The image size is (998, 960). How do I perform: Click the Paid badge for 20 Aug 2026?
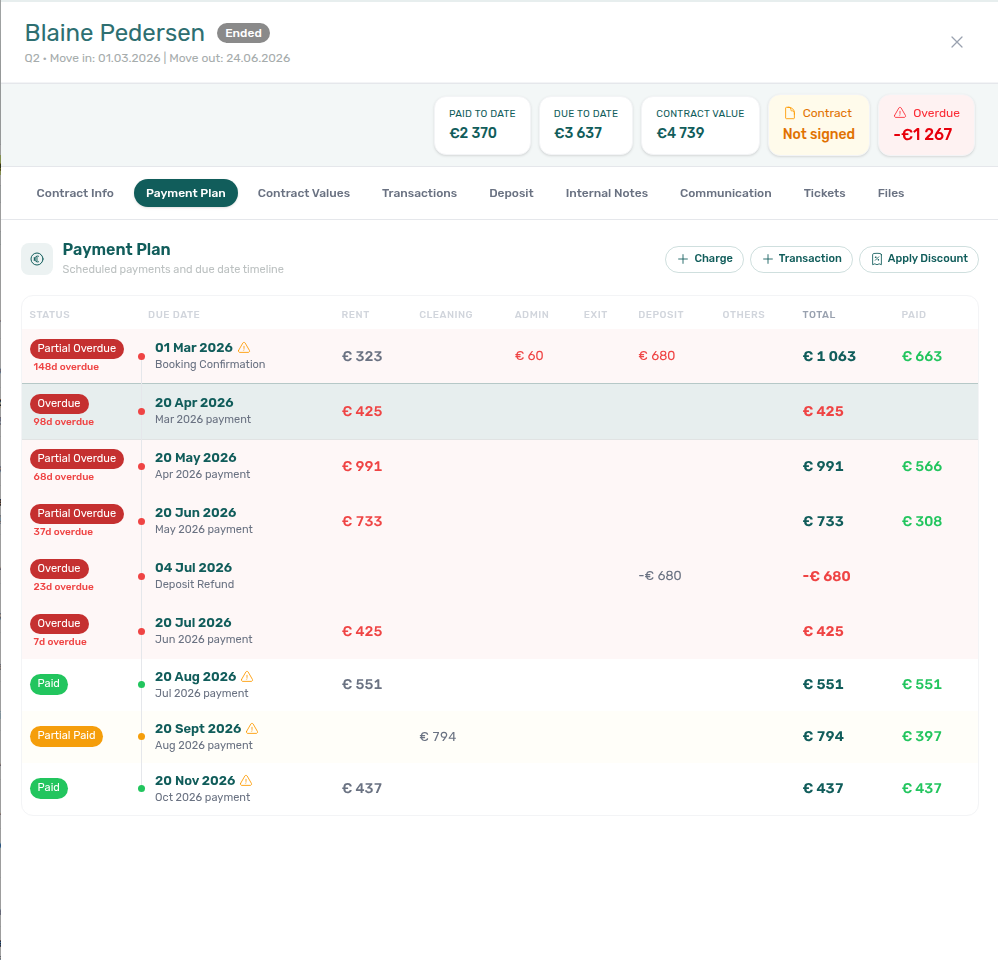[48, 684]
